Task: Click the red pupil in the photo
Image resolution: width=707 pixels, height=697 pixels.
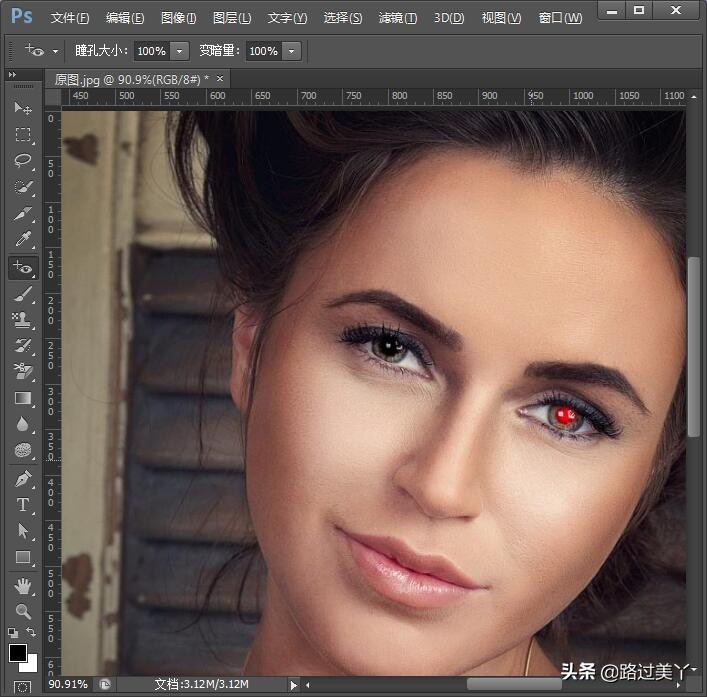Action: [x=564, y=415]
